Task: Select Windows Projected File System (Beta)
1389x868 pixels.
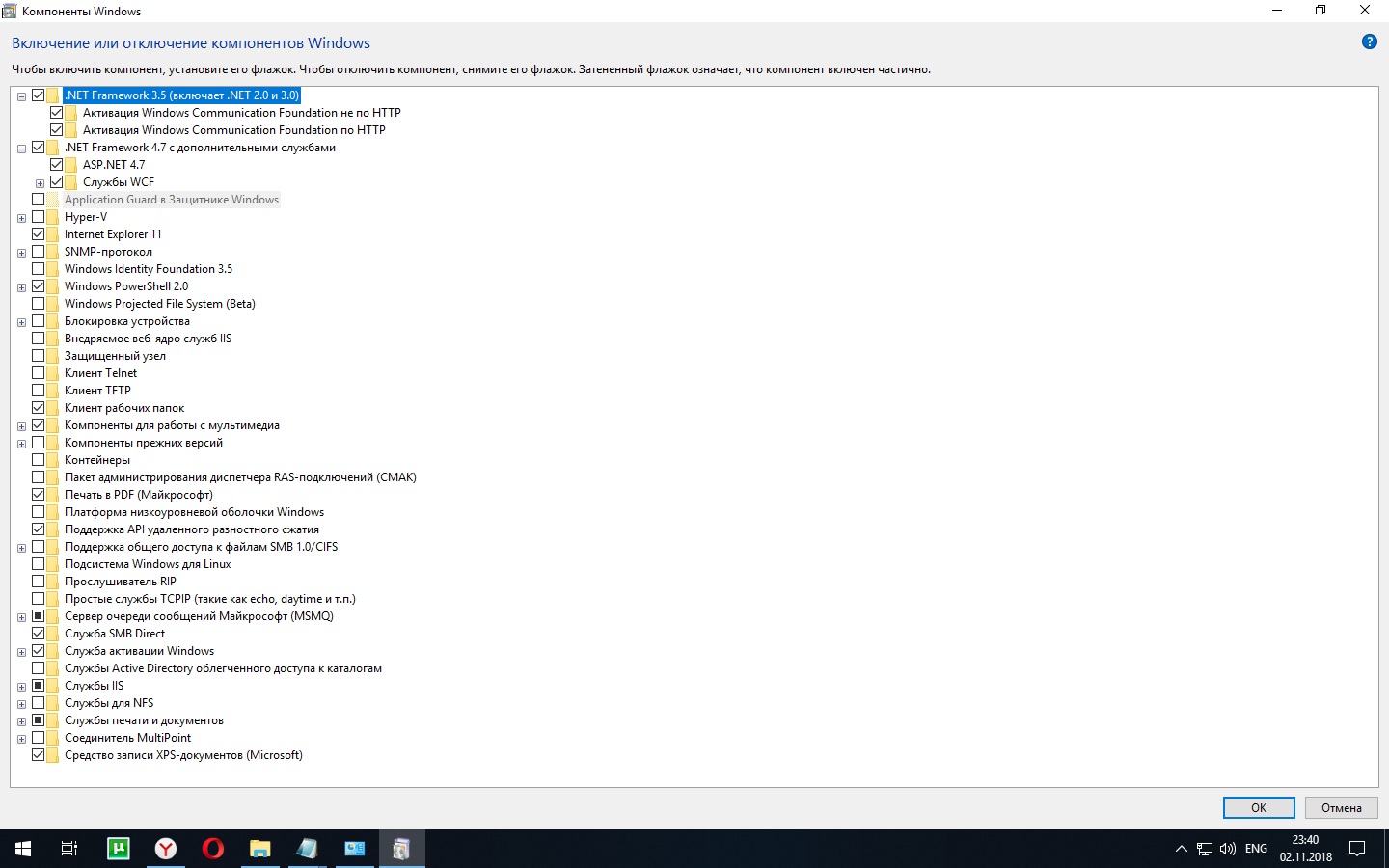Action: (160, 304)
